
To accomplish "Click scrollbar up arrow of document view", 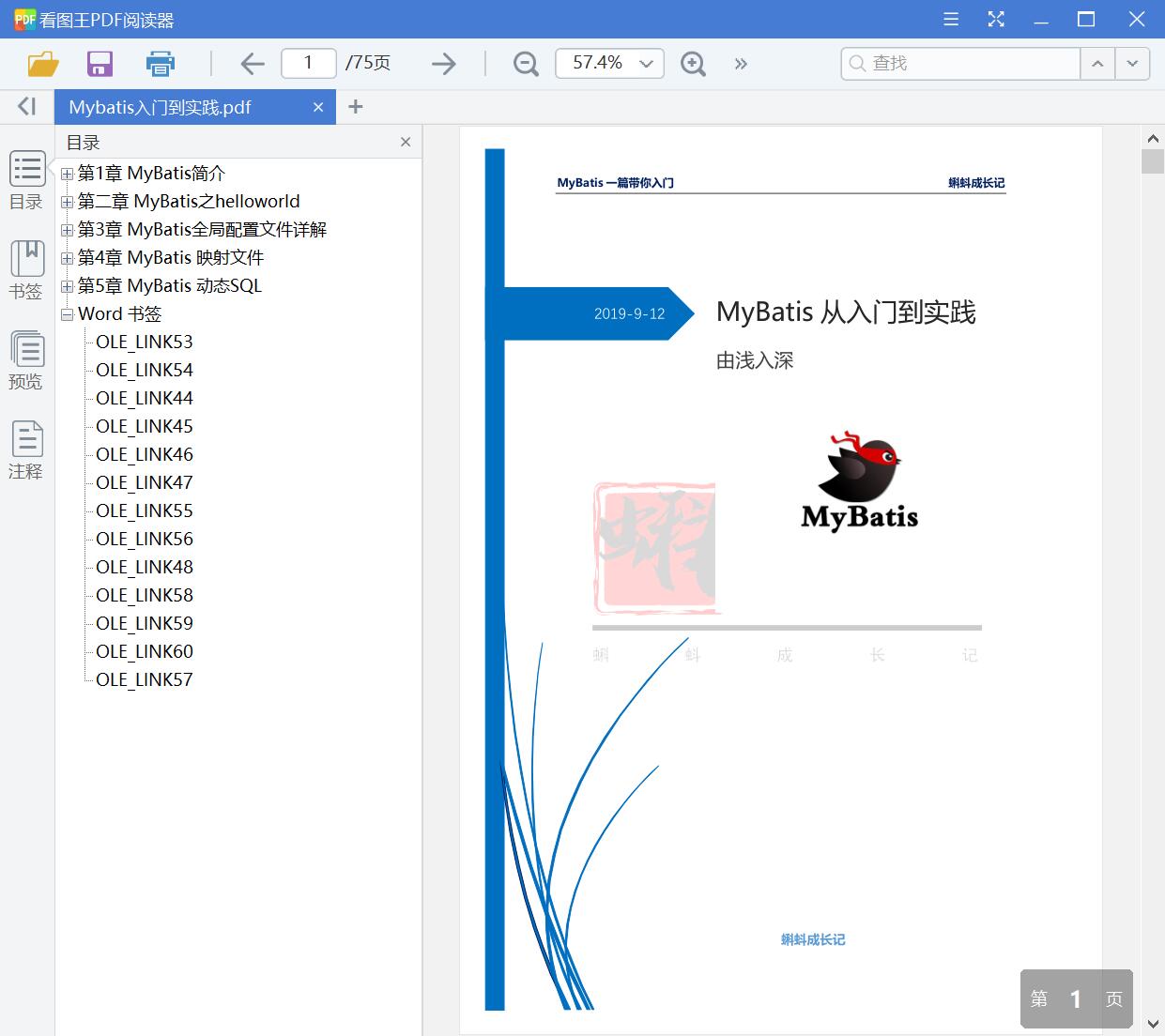I will [1153, 137].
